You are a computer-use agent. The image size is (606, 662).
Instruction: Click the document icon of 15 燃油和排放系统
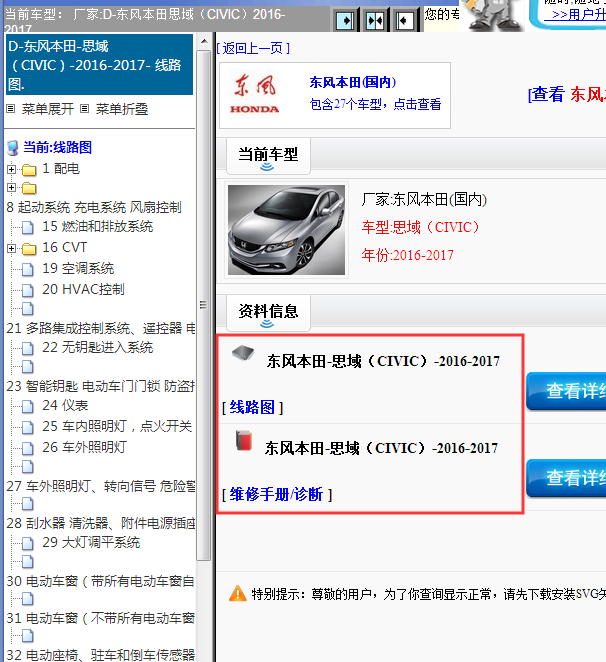pos(28,228)
